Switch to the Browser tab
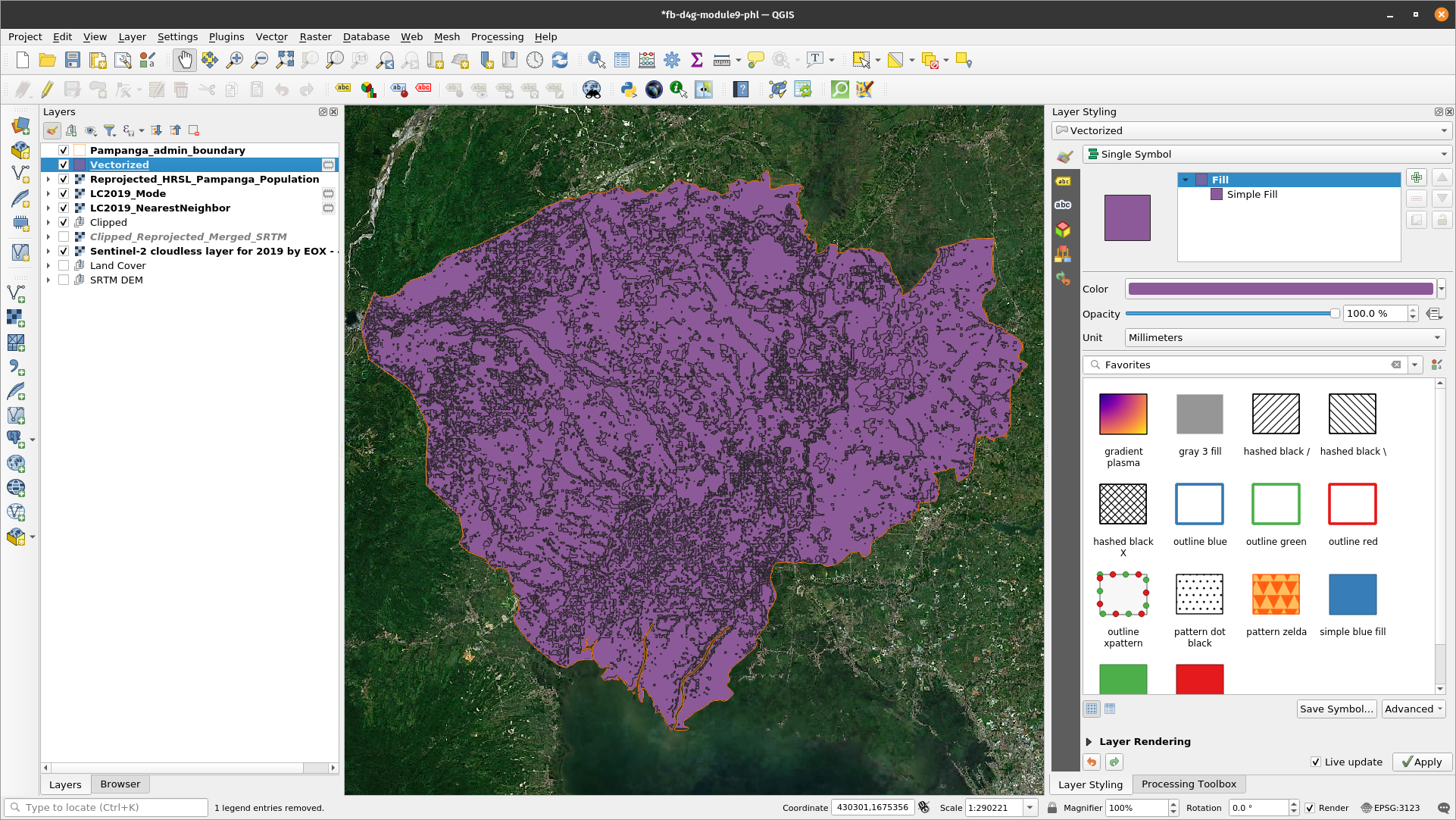 (120, 784)
